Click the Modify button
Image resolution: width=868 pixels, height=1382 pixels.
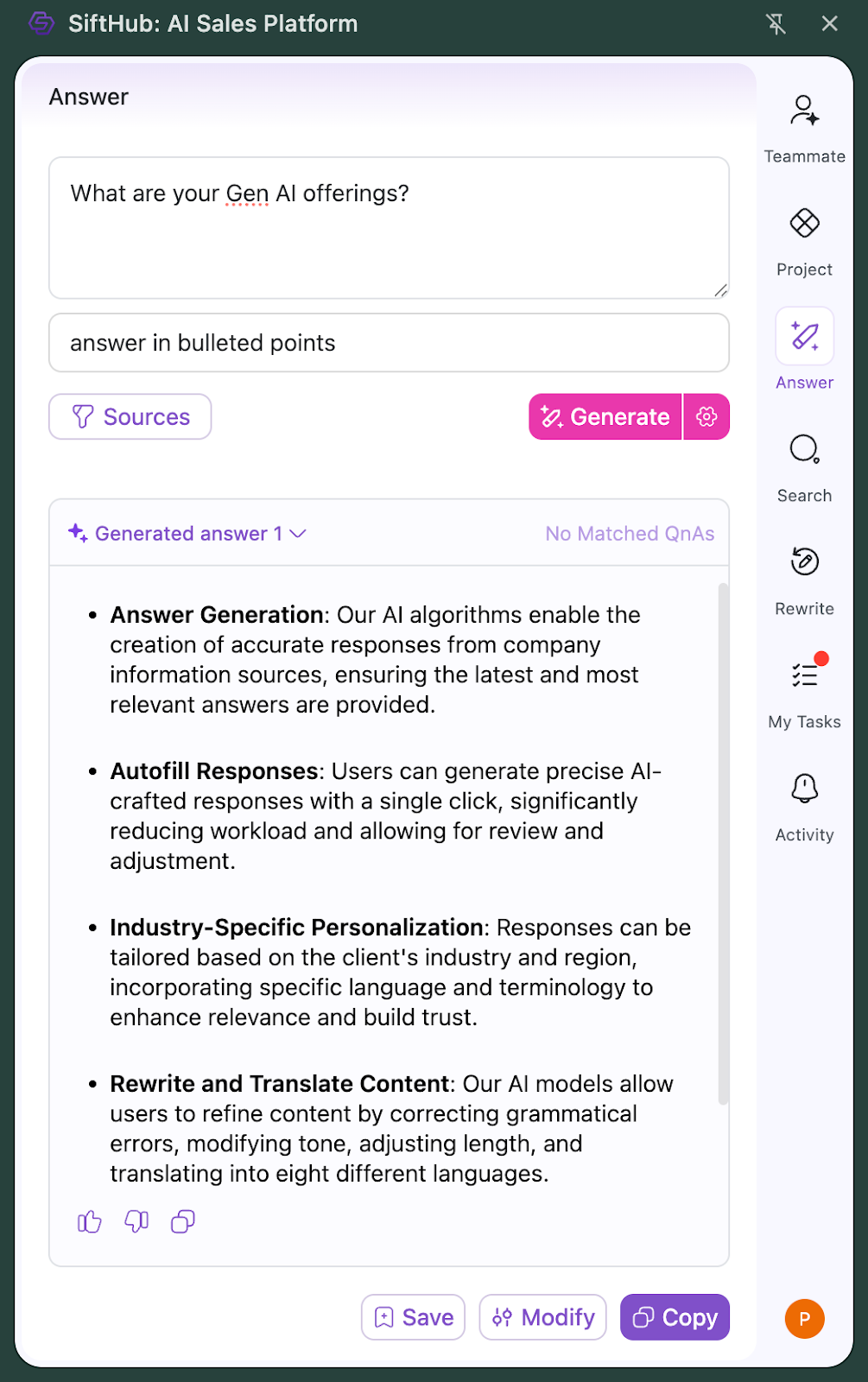coord(543,1317)
